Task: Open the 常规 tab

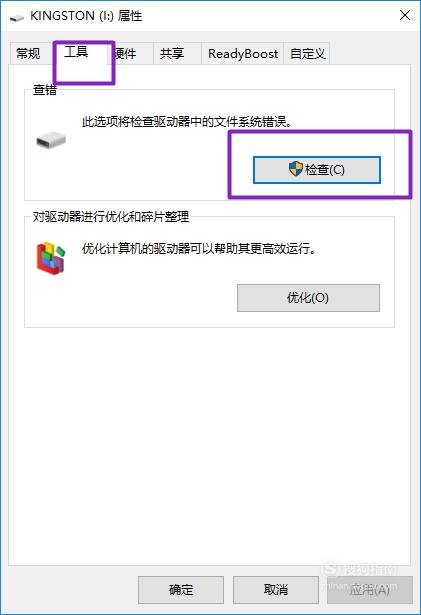Action: click(28, 53)
